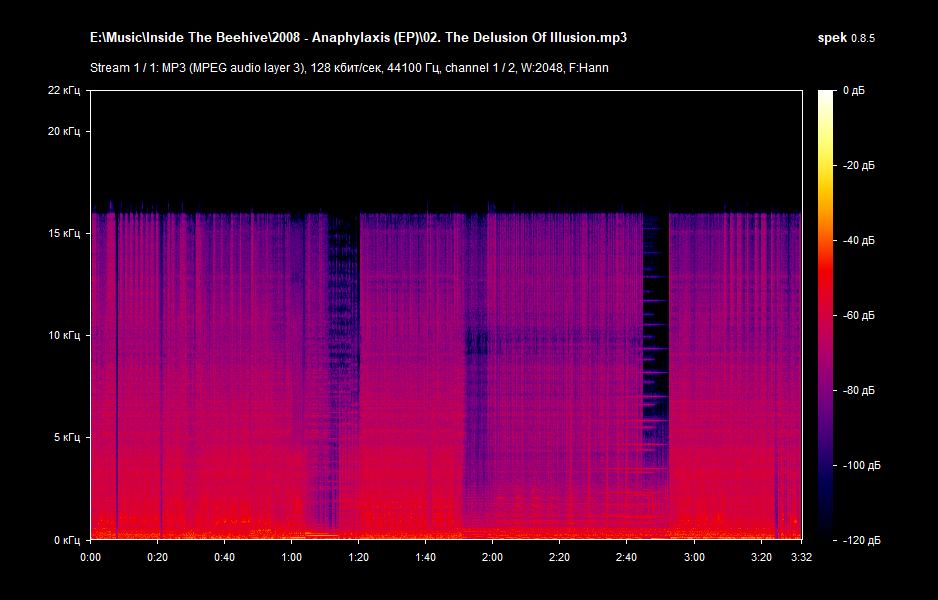Click the 2:40 time axis marker
This screenshot has height=600, width=938.
click(626, 556)
